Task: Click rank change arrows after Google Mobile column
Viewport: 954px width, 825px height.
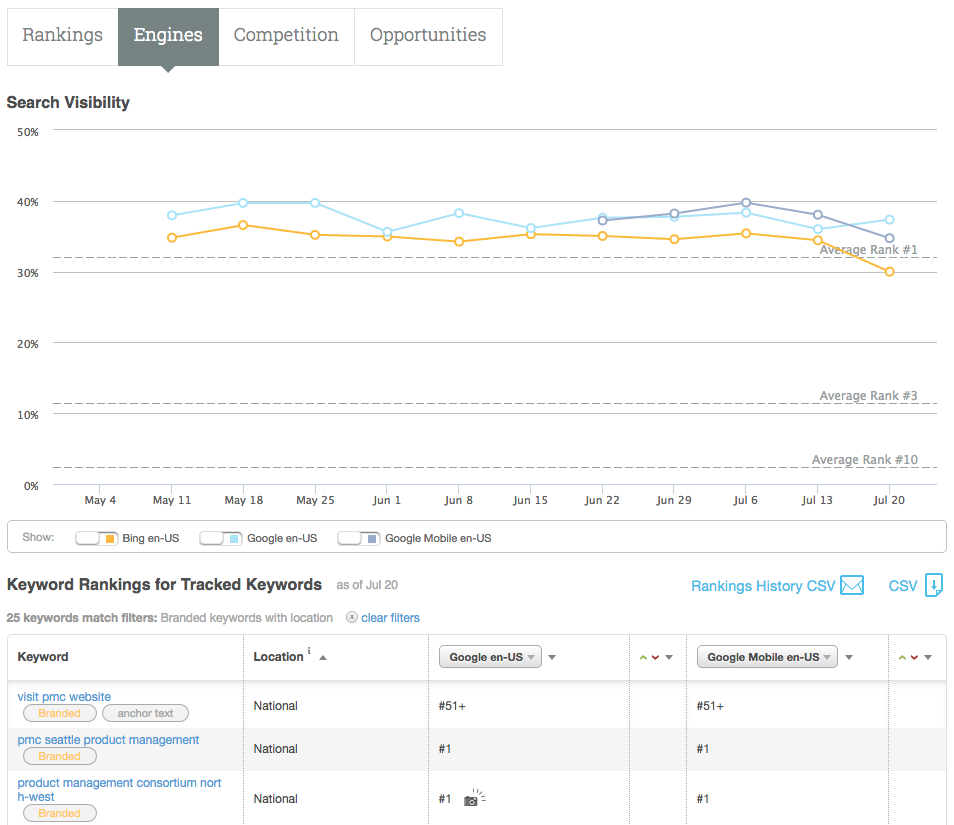Action: (x=907, y=657)
